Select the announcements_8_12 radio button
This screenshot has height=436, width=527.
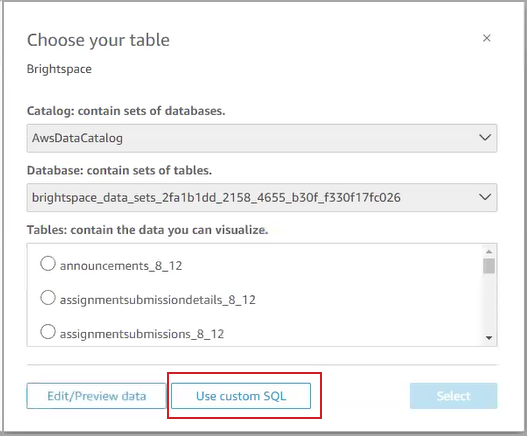point(48,264)
